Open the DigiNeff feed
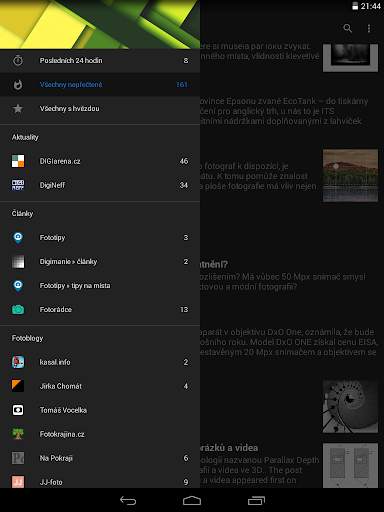This screenshot has height=512, width=384. pos(100,185)
